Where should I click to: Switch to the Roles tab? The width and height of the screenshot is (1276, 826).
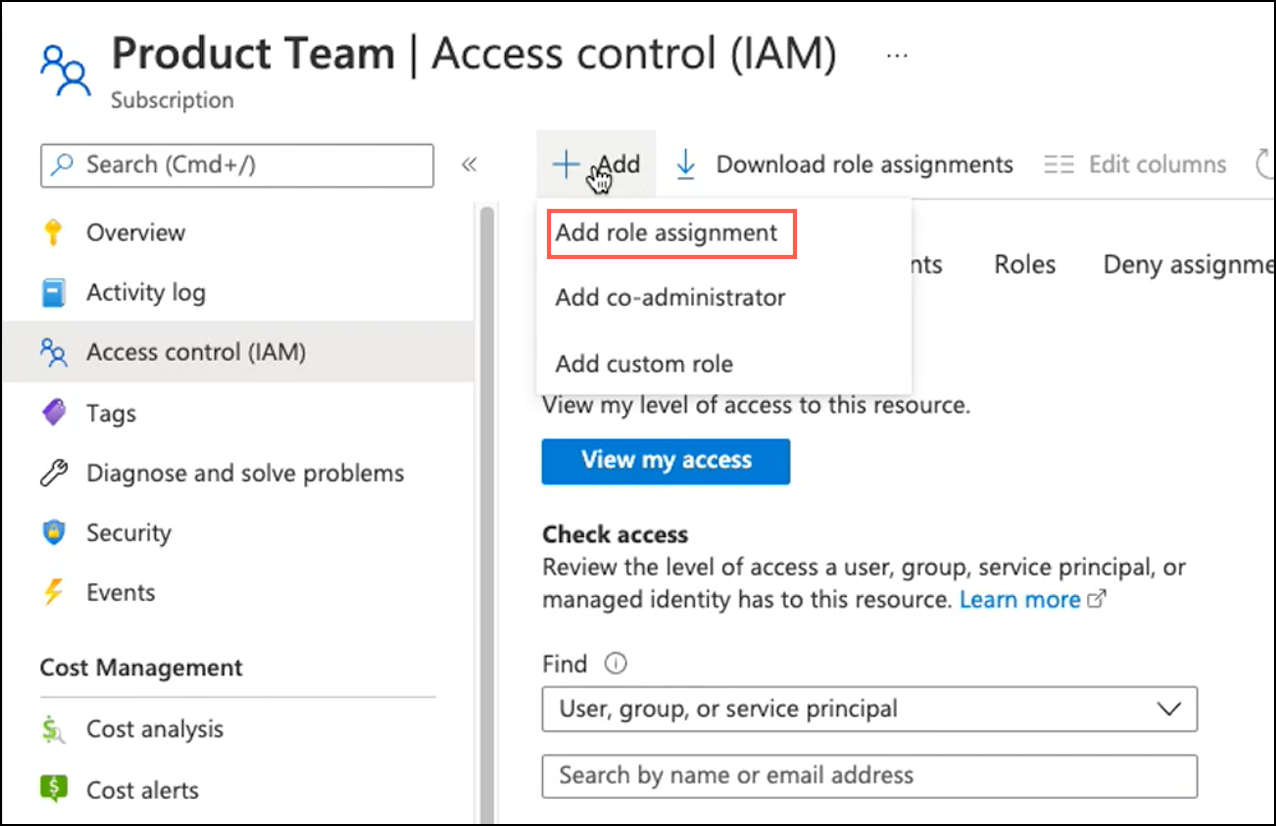1024,264
